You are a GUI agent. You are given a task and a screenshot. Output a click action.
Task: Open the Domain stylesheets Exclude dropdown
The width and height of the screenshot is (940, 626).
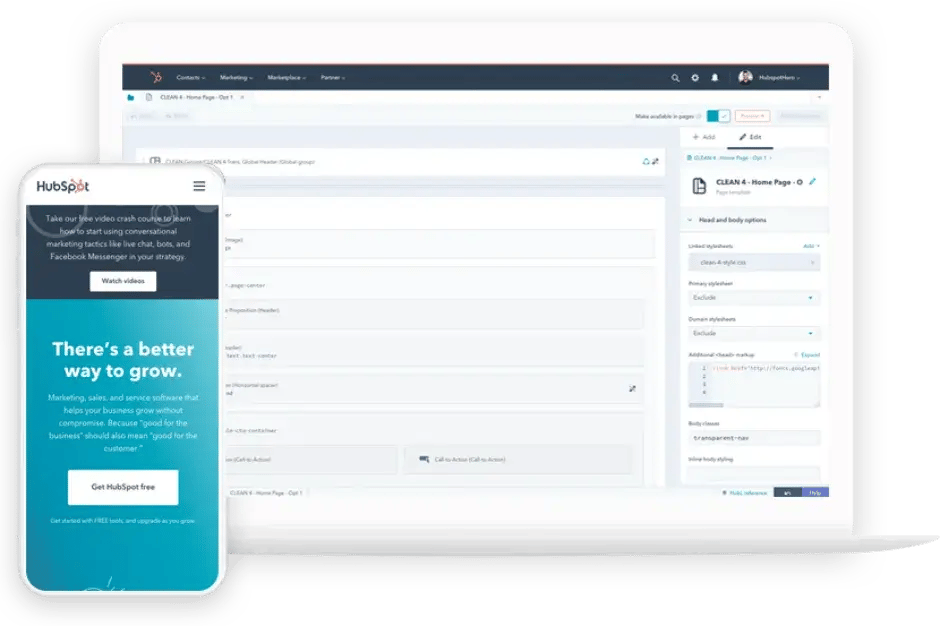click(752, 332)
